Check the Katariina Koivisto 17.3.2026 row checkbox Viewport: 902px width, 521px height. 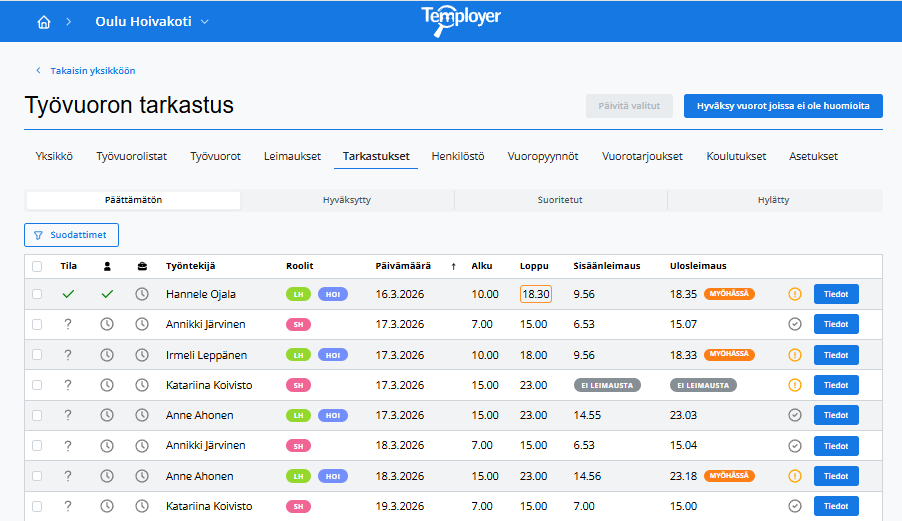click(37, 385)
